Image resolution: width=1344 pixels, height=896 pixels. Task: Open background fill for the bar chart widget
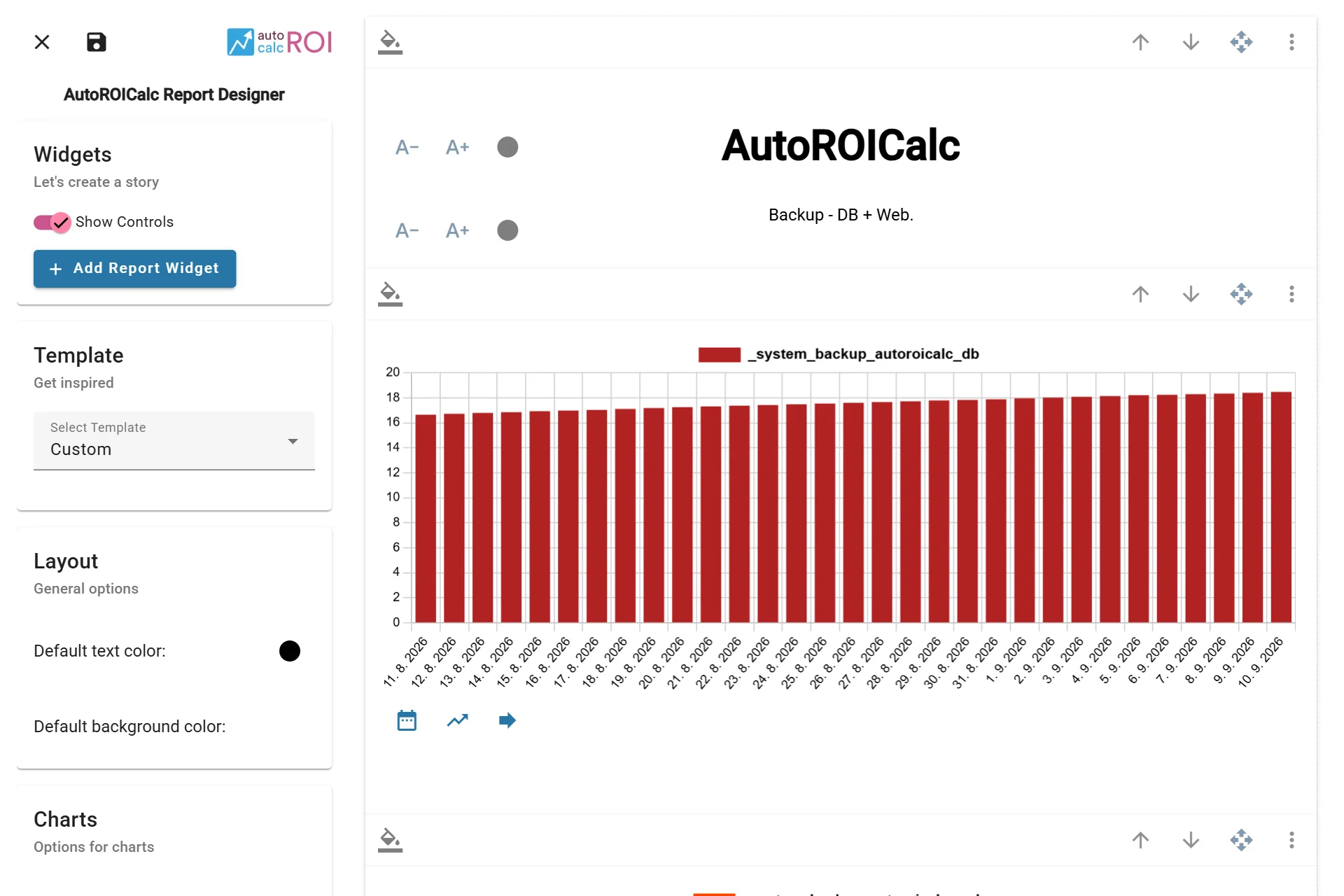(390, 294)
